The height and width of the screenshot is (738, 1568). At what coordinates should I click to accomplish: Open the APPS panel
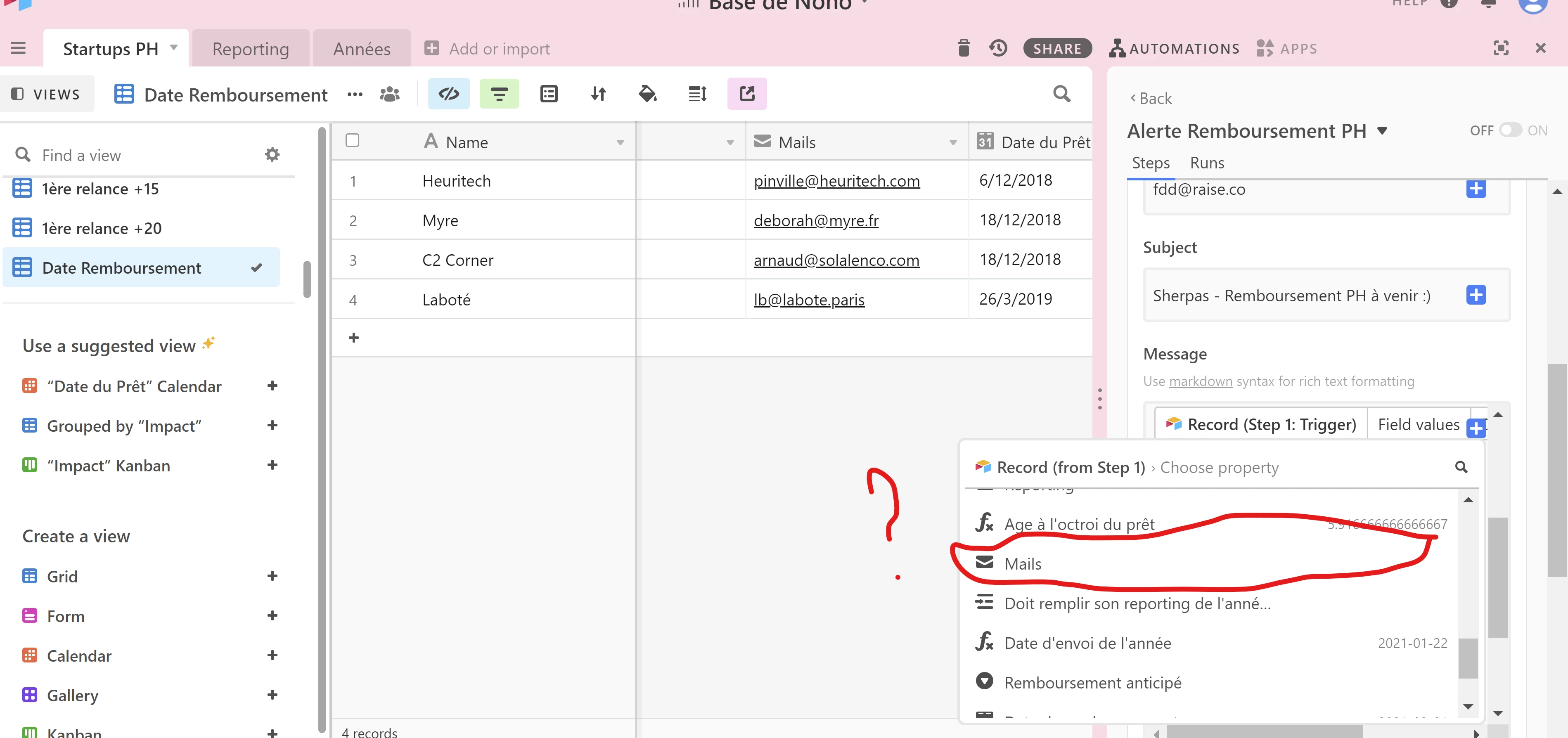tap(1287, 48)
